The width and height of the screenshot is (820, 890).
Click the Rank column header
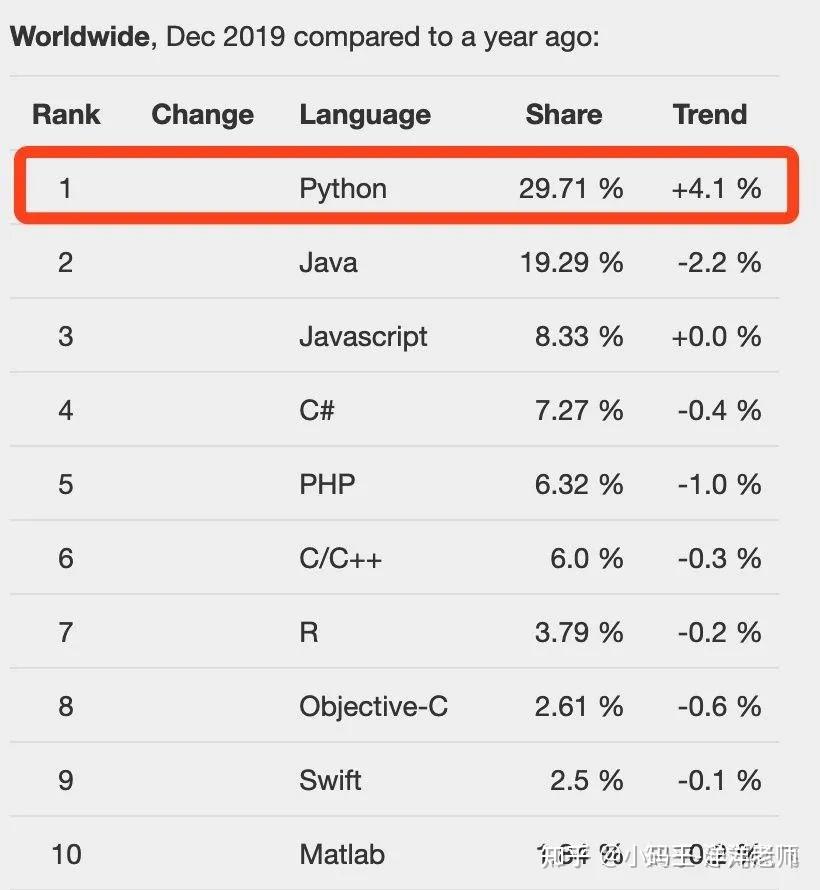pos(66,114)
